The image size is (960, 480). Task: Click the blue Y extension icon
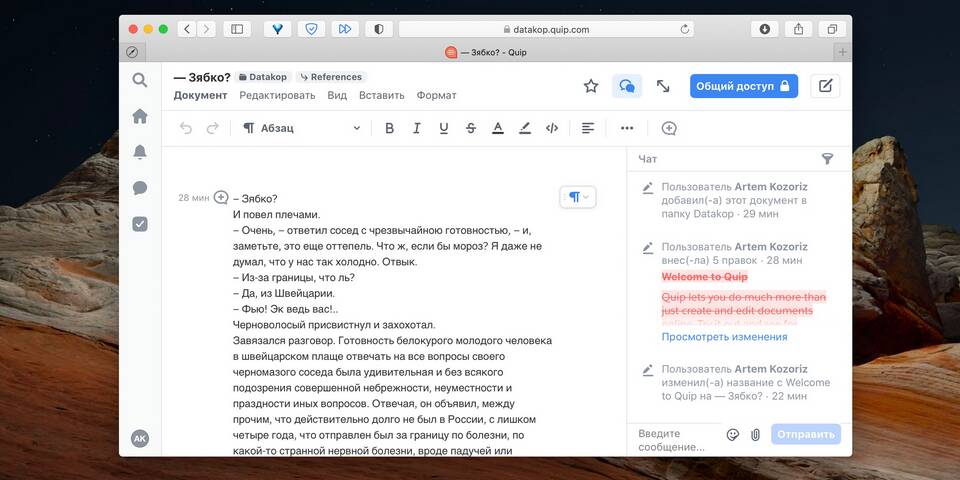pyautogui.click(x=277, y=29)
